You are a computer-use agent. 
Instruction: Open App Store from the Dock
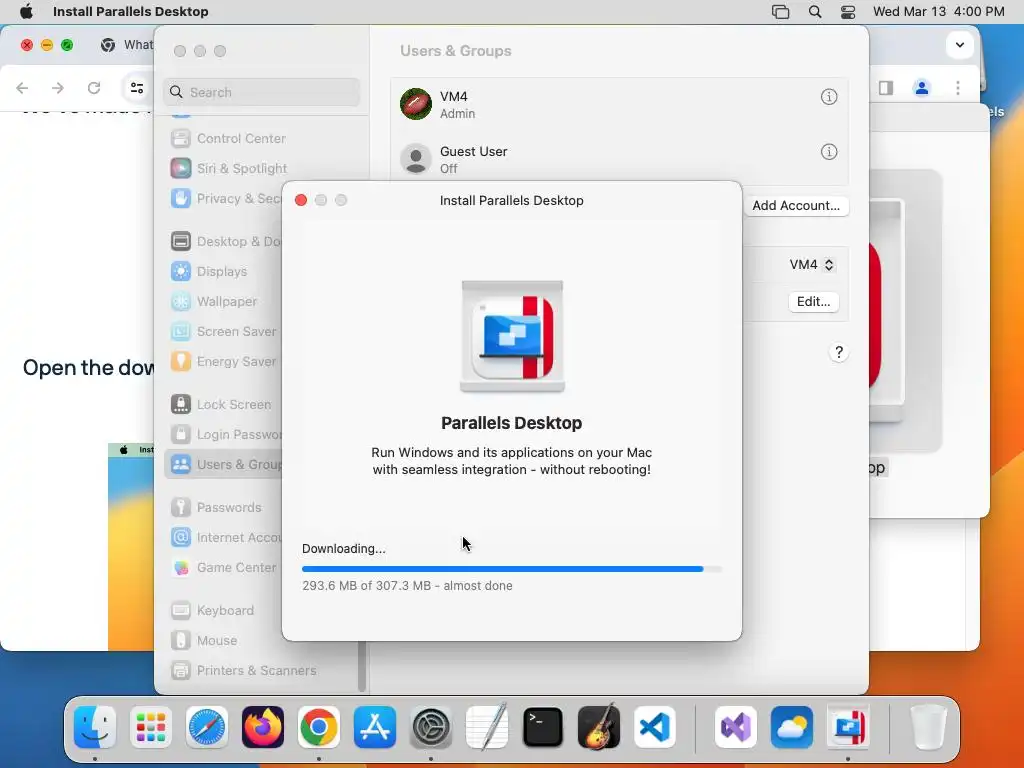tap(375, 727)
